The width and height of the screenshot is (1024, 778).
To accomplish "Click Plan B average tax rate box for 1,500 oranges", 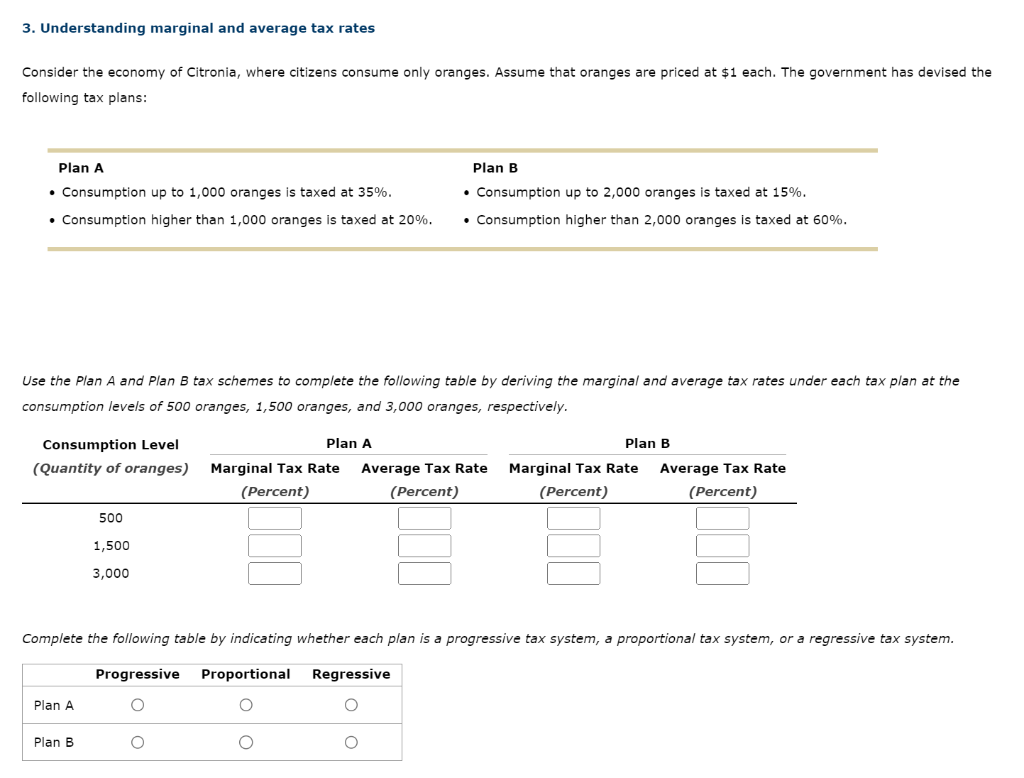I will (x=722, y=546).
